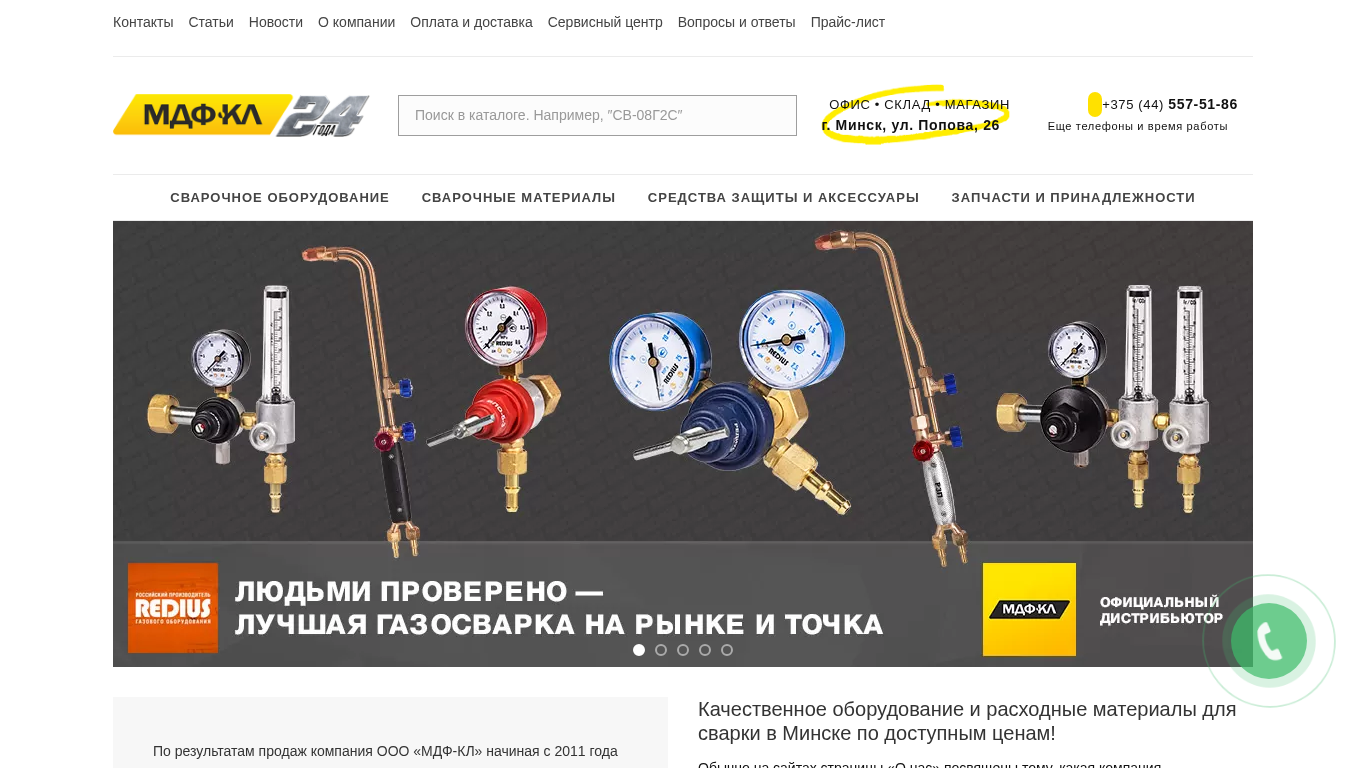Viewport: 1366px width, 768px height.
Task: Show Еще телефоны и время работы
Action: point(1138,126)
